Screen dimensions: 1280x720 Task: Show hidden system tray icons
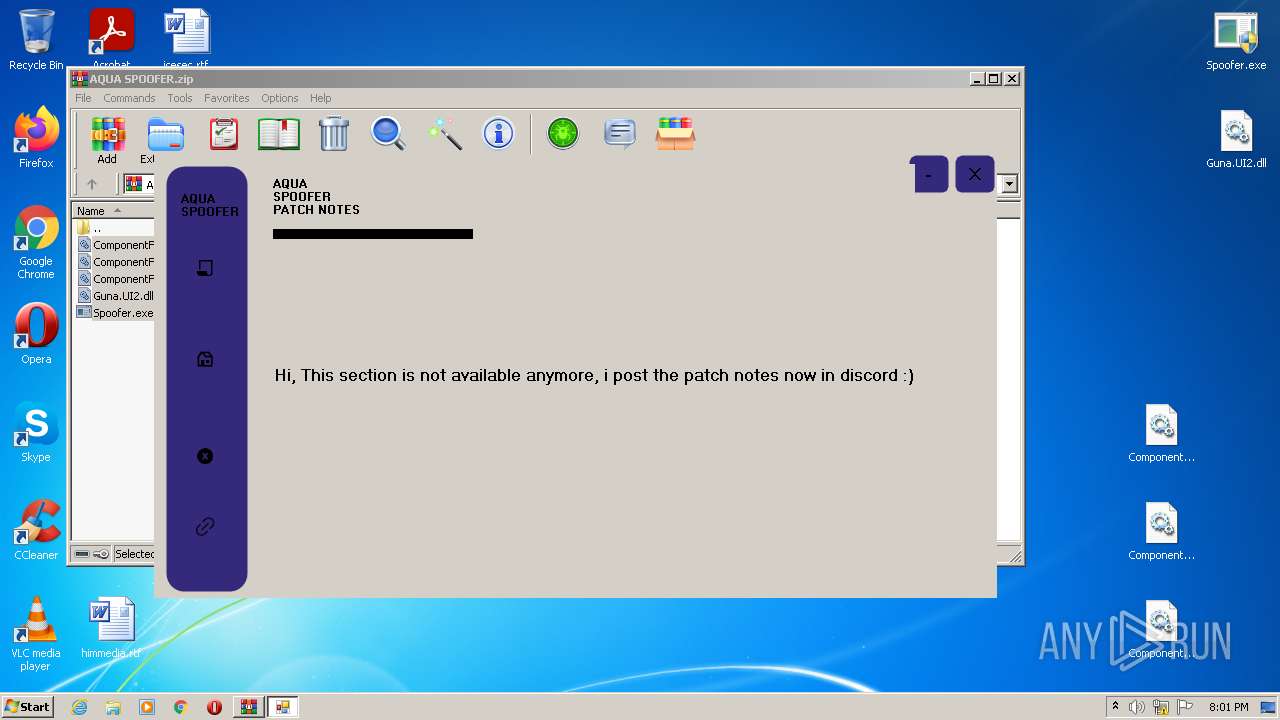click(1115, 707)
